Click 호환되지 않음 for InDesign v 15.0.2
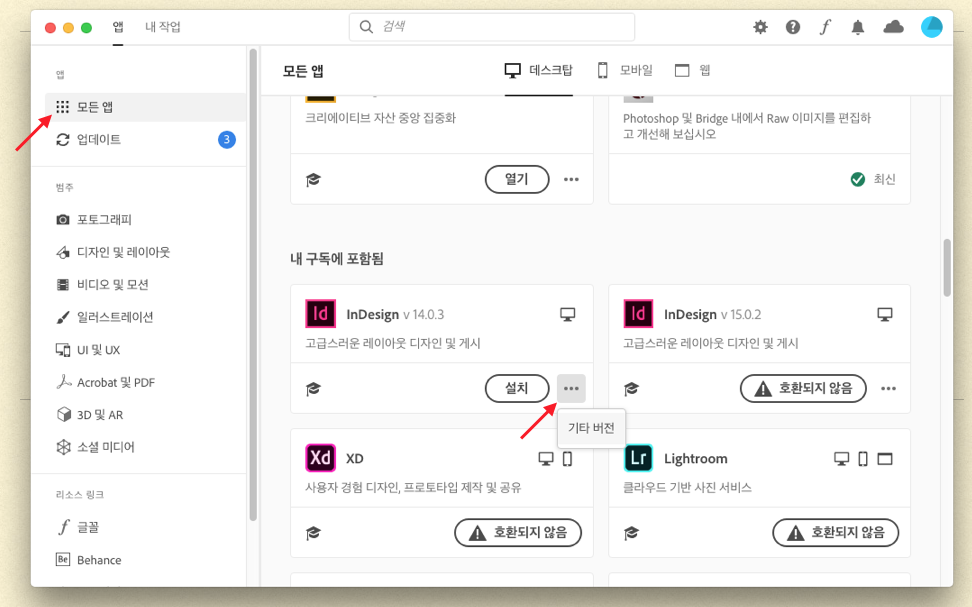 click(803, 388)
